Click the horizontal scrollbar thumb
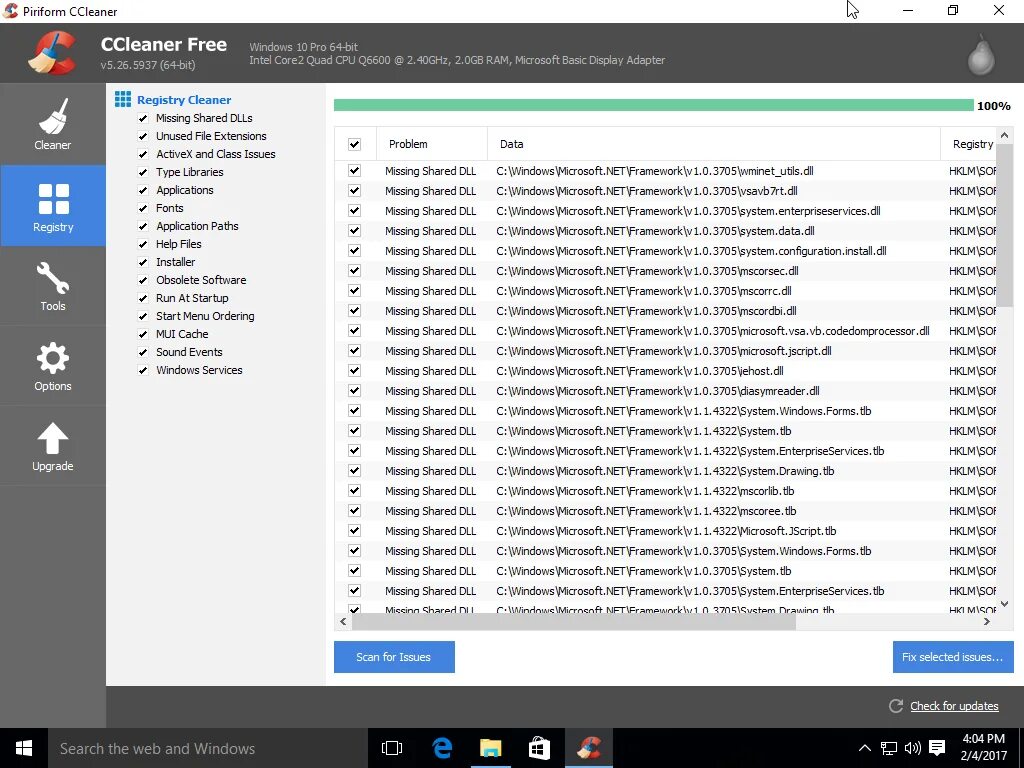The image size is (1024, 768). pyautogui.click(x=574, y=622)
